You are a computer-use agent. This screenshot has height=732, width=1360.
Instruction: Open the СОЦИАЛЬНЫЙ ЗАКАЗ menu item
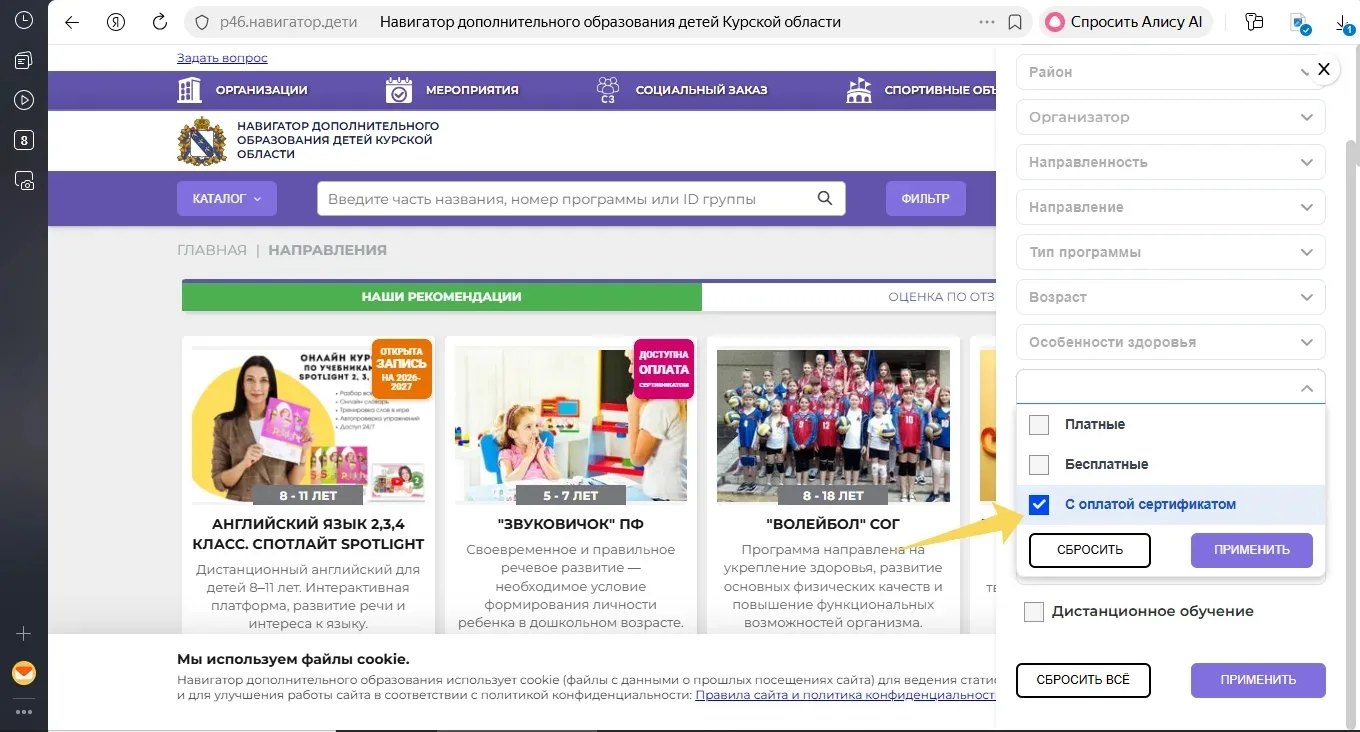(701, 90)
